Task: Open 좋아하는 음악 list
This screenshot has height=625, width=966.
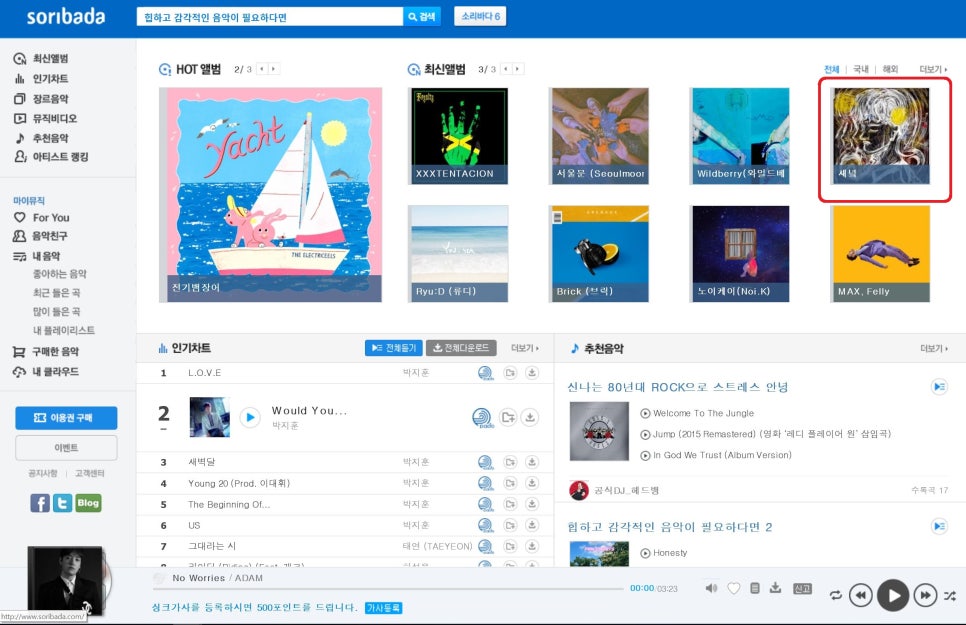Action: tap(60, 274)
